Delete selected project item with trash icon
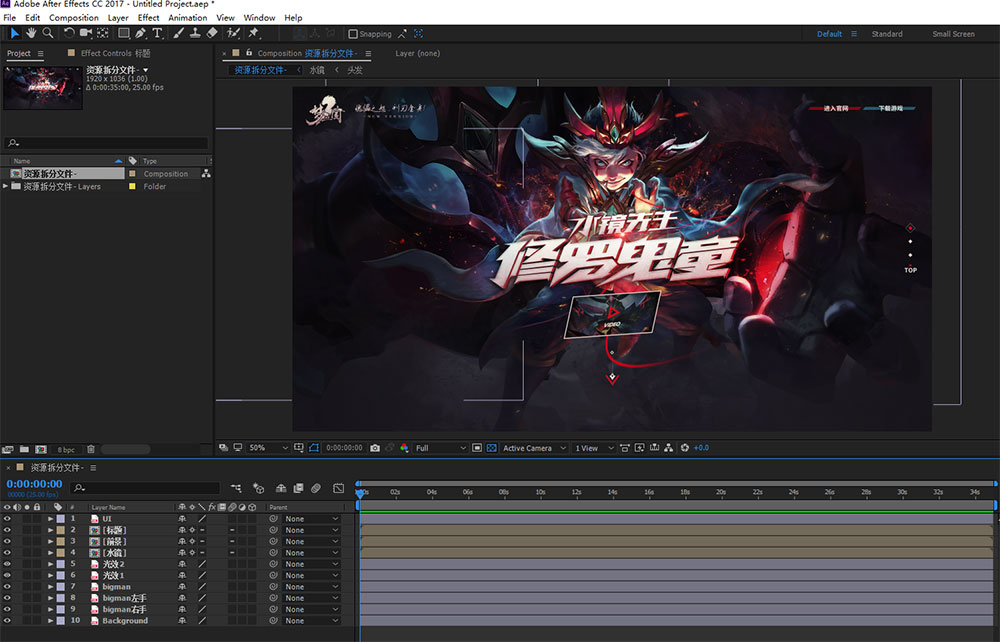The width and height of the screenshot is (1000, 642). (x=91, y=449)
